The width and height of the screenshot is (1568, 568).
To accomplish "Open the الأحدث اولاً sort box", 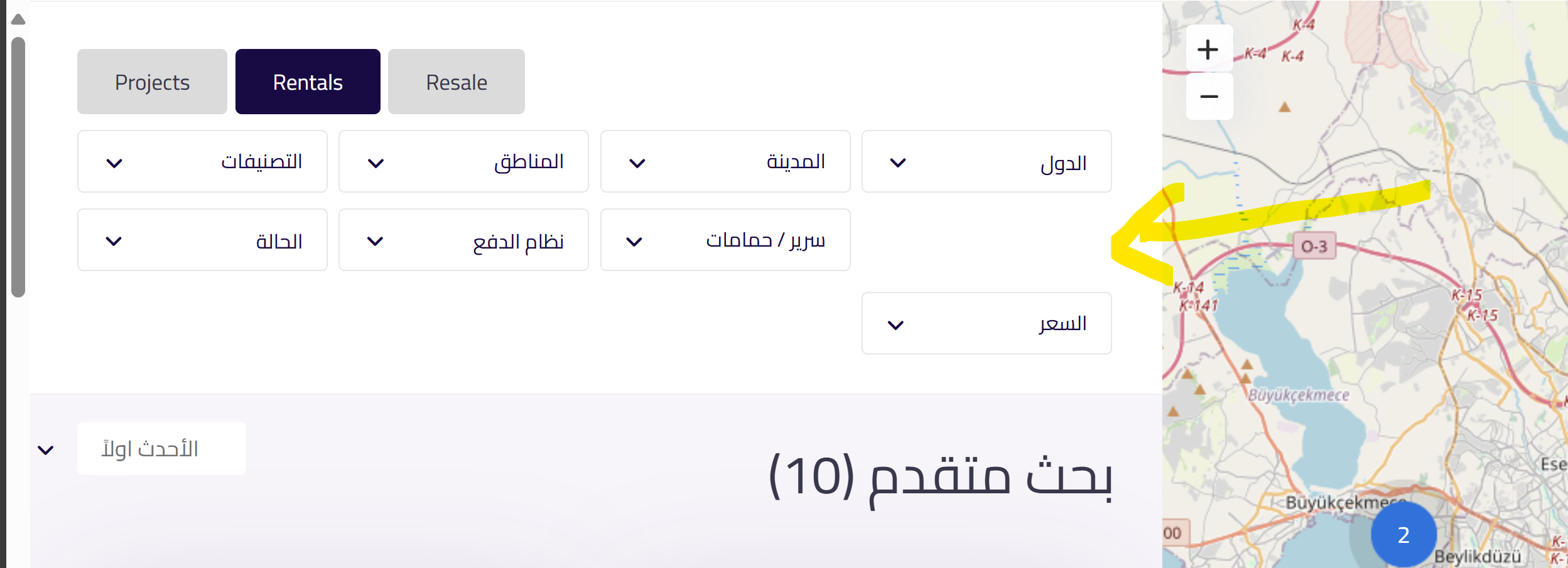I will coord(161,449).
